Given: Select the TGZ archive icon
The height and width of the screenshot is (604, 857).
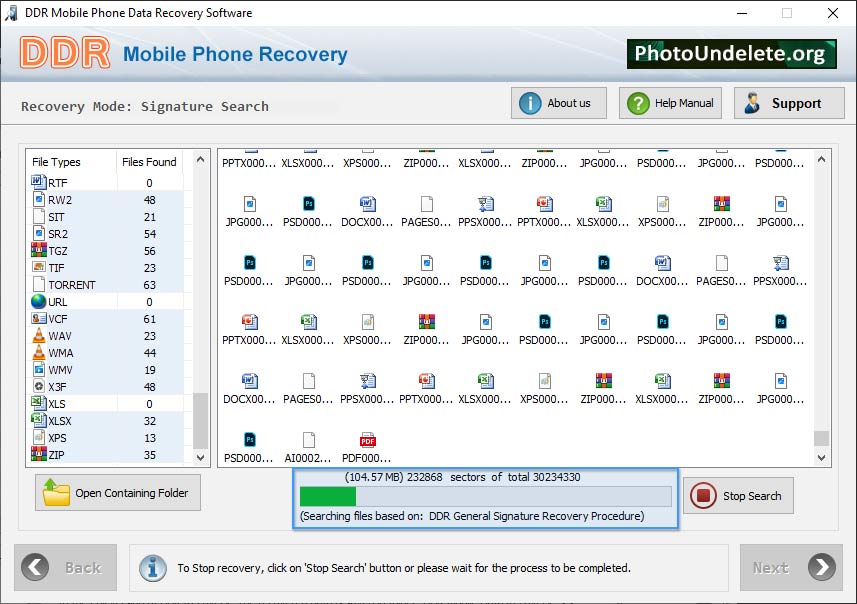Looking at the screenshot, I should [x=39, y=250].
